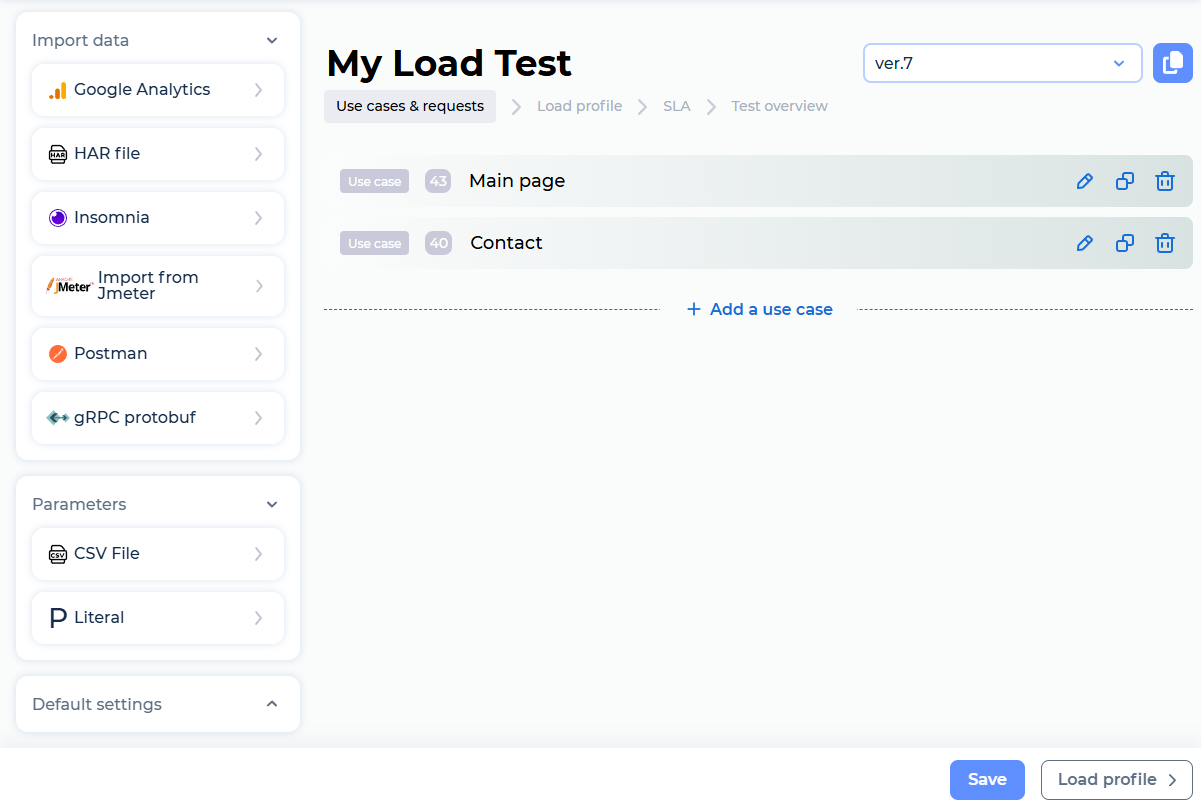Image resolution: width=1201 pixels, height=812 pixels.
Task: Open the pencil editor for Contact
Action: tap(1084, 242)
